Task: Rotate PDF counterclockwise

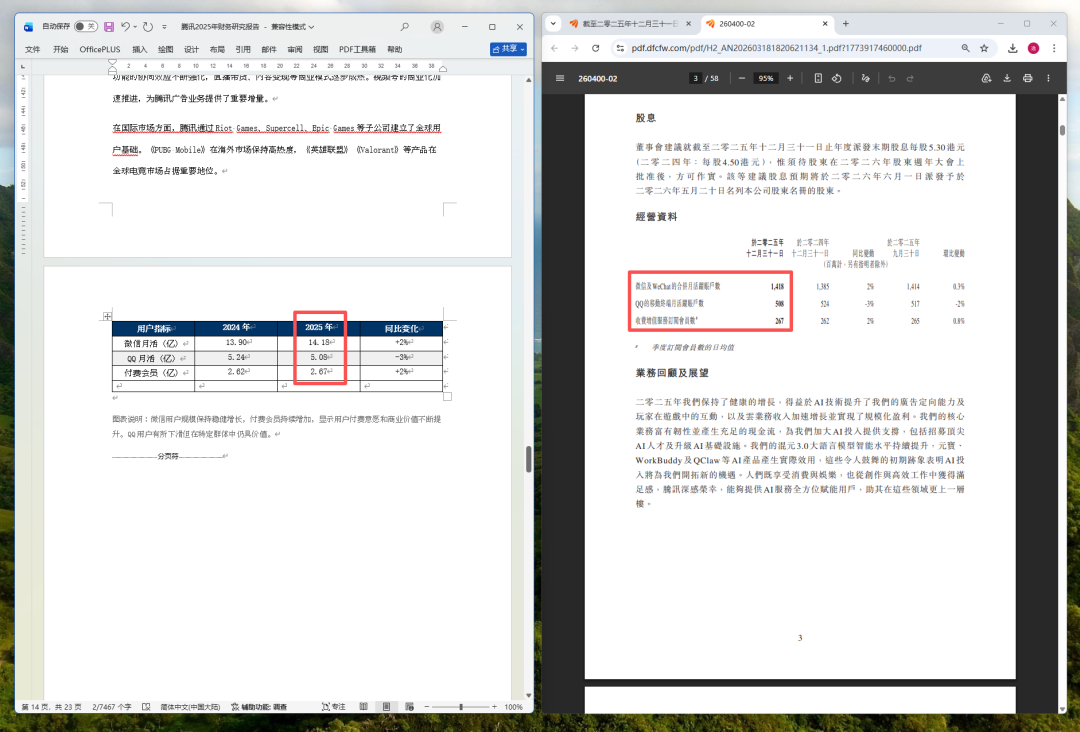Action: 836,79
